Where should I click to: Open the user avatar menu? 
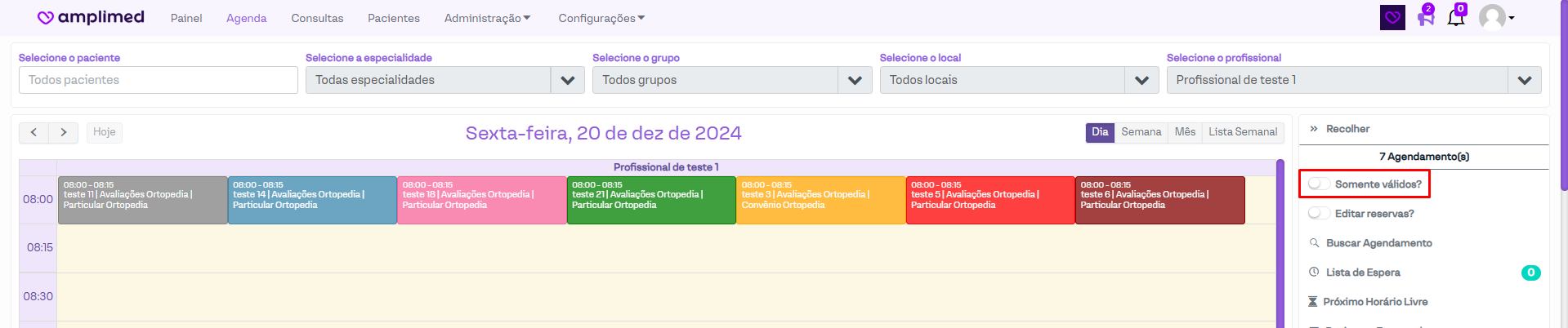point(1495,17)
